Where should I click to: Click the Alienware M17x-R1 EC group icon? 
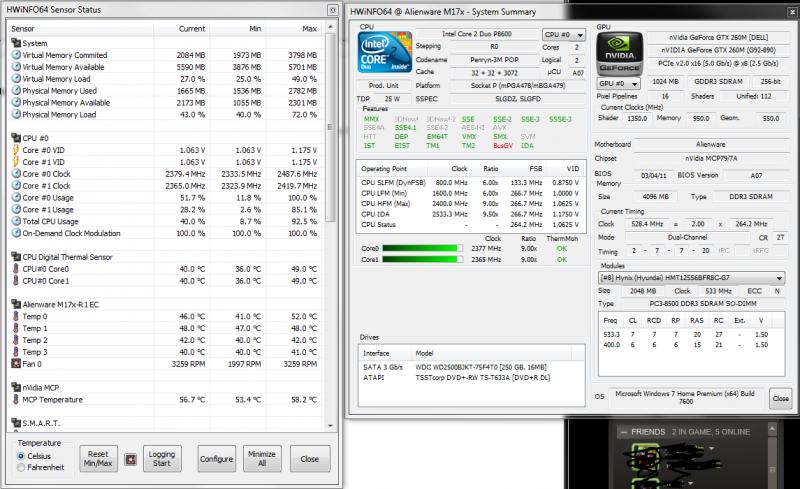[16, 304]
